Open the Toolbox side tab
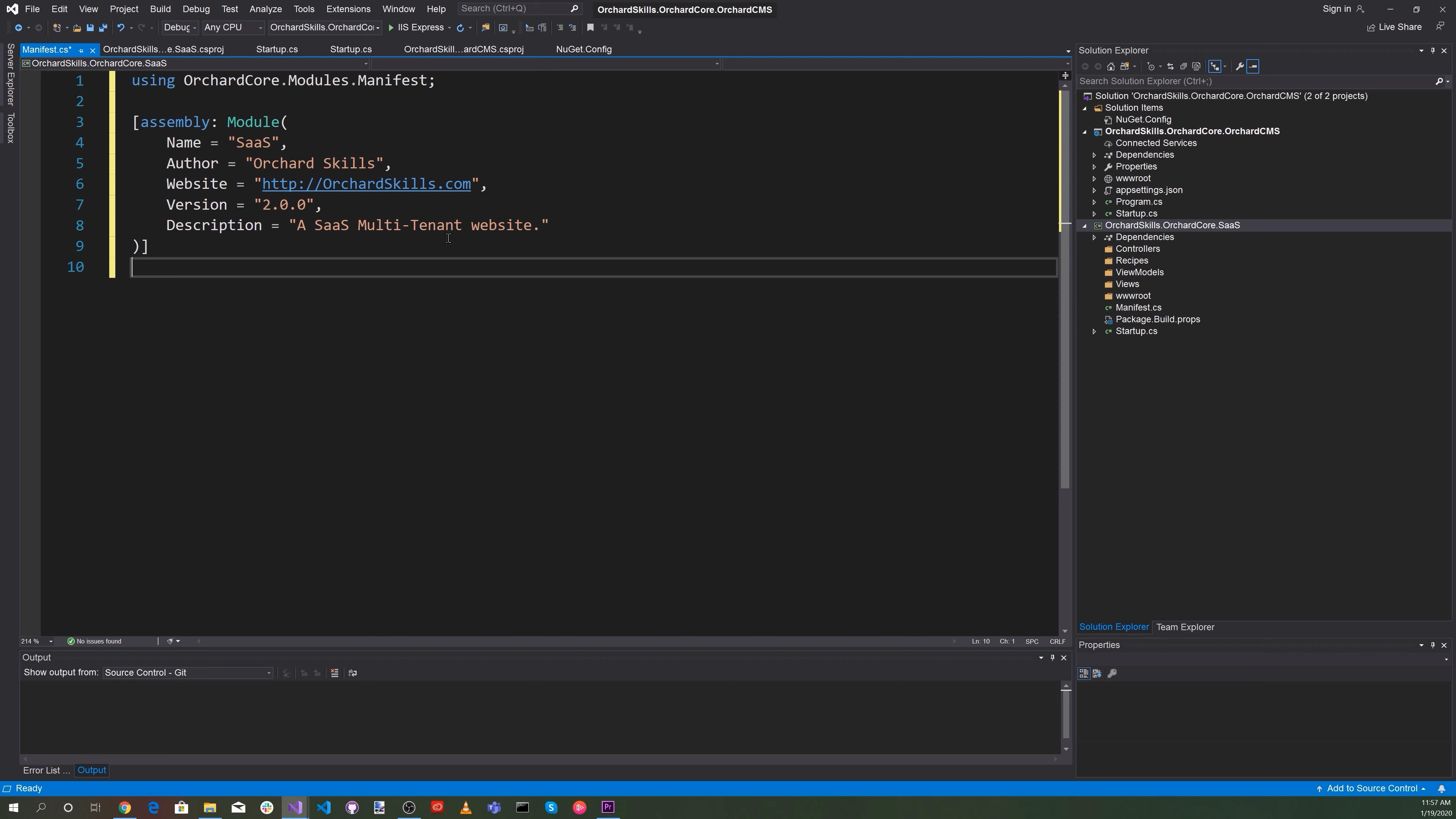Screen dimensions: 1456x819 [10, 128]
